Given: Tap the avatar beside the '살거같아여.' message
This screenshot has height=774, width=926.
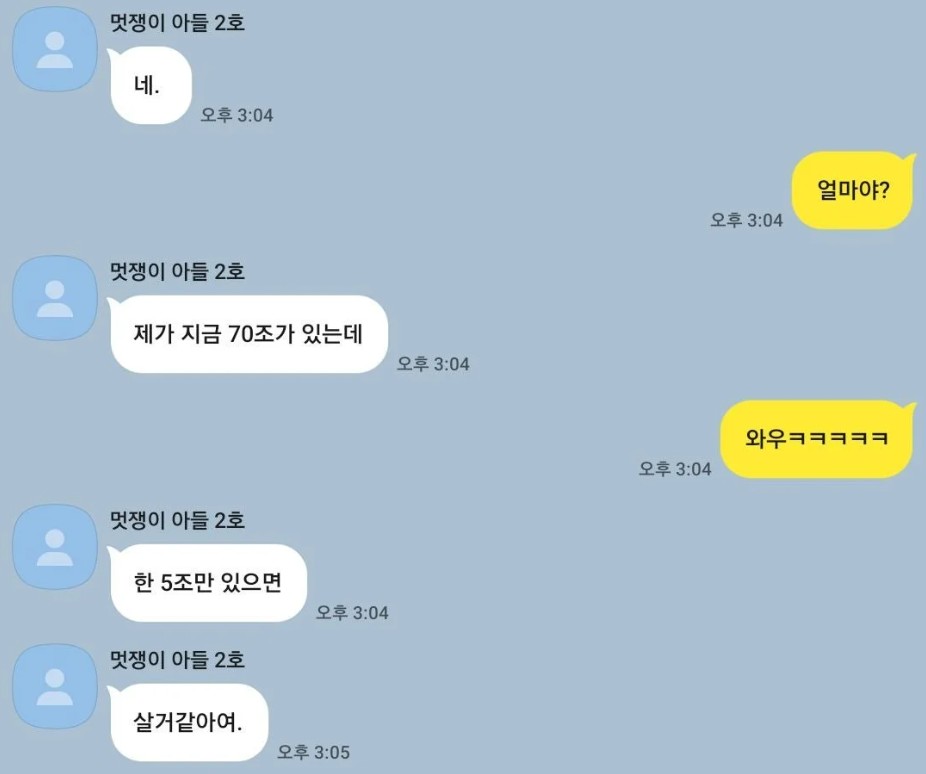Looking at the screenshot, I should pos(55,686).
